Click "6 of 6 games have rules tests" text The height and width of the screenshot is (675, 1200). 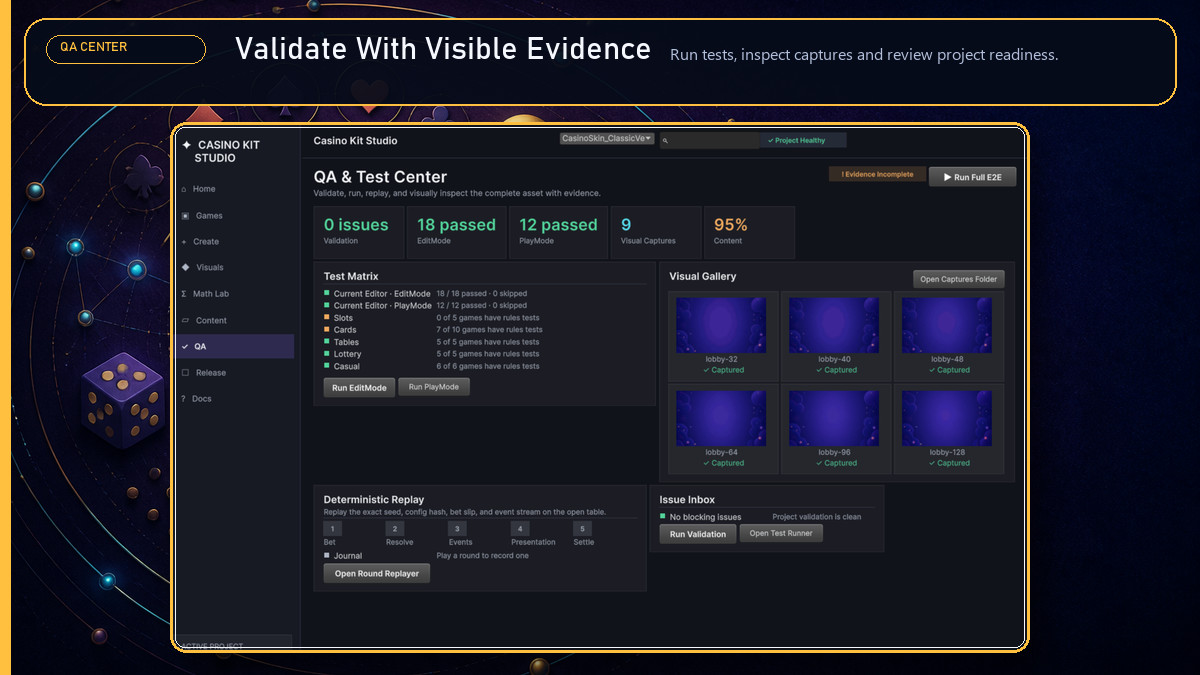(x=488, y=366)
